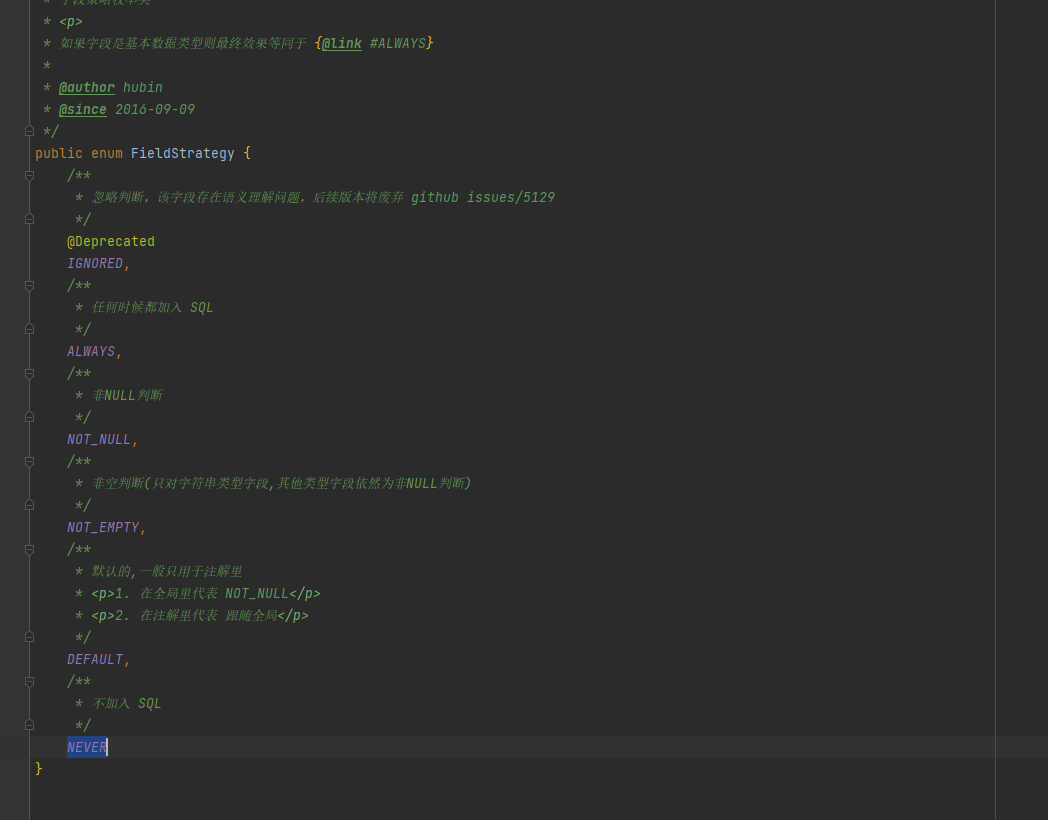The height and width of the screenshot is (820, 1048).
Task: Collapse the NOT_EMPTY Javadoc comment block
Action: pos(29,462)
